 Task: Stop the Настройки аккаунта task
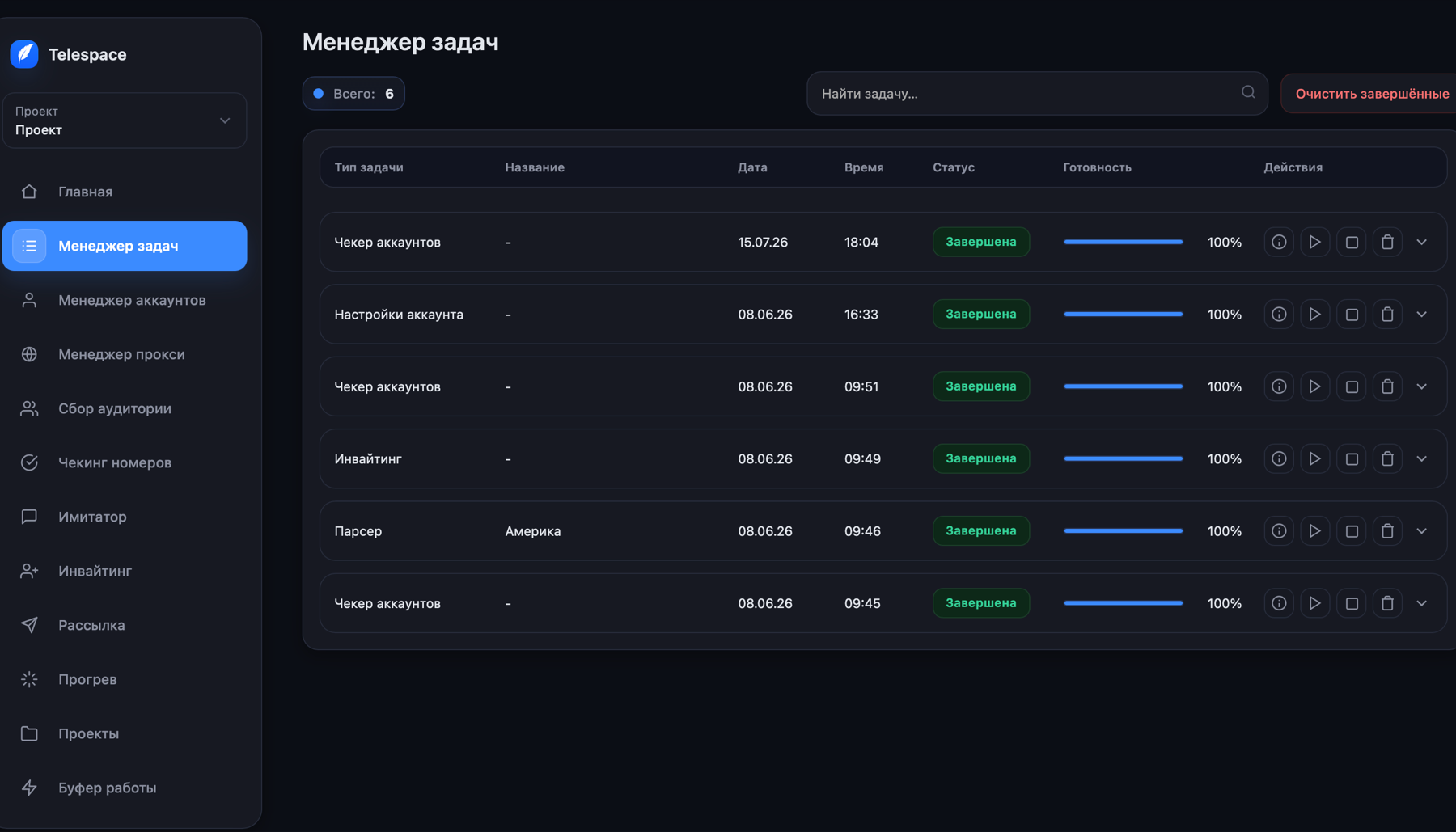1352,314
